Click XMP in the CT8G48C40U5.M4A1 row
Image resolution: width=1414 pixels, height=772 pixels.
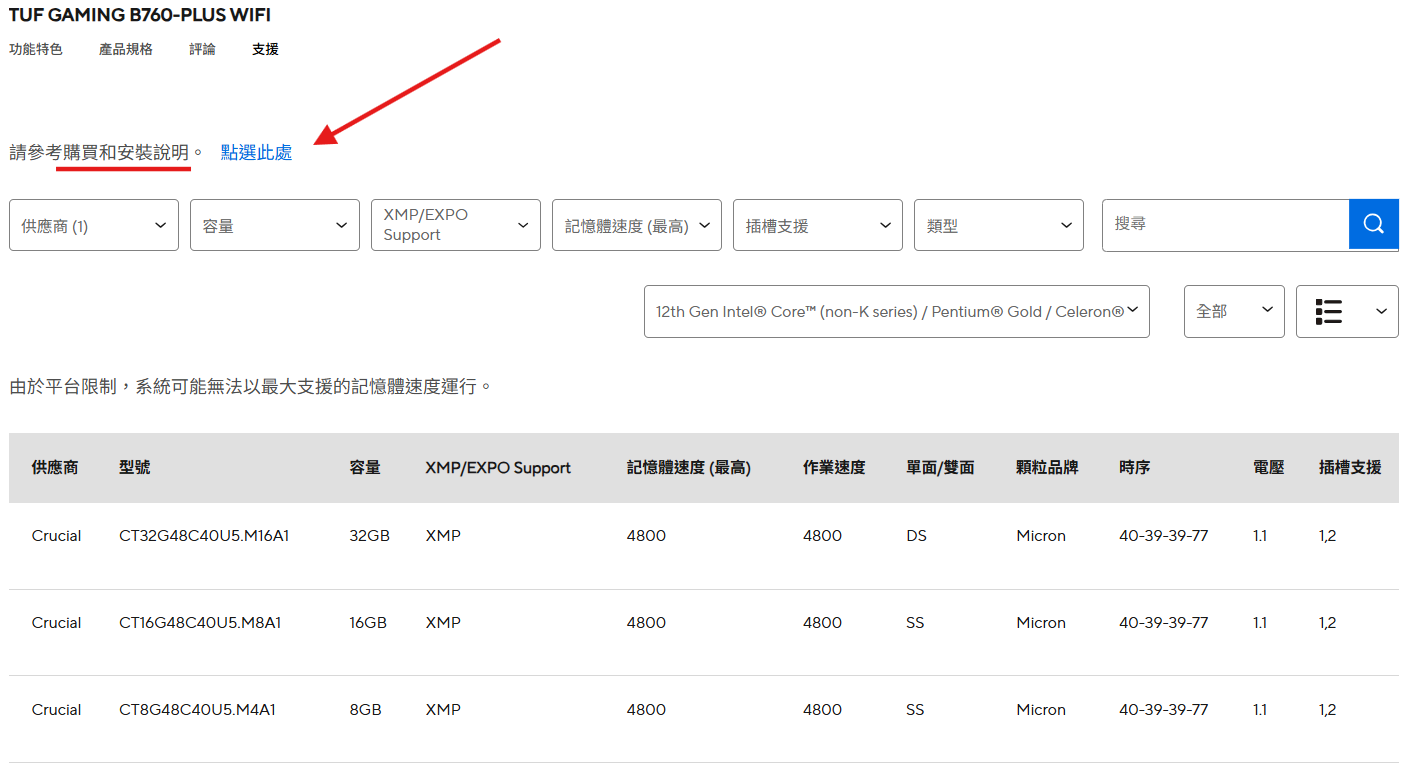pyautogui.click(x=443, y=710)
